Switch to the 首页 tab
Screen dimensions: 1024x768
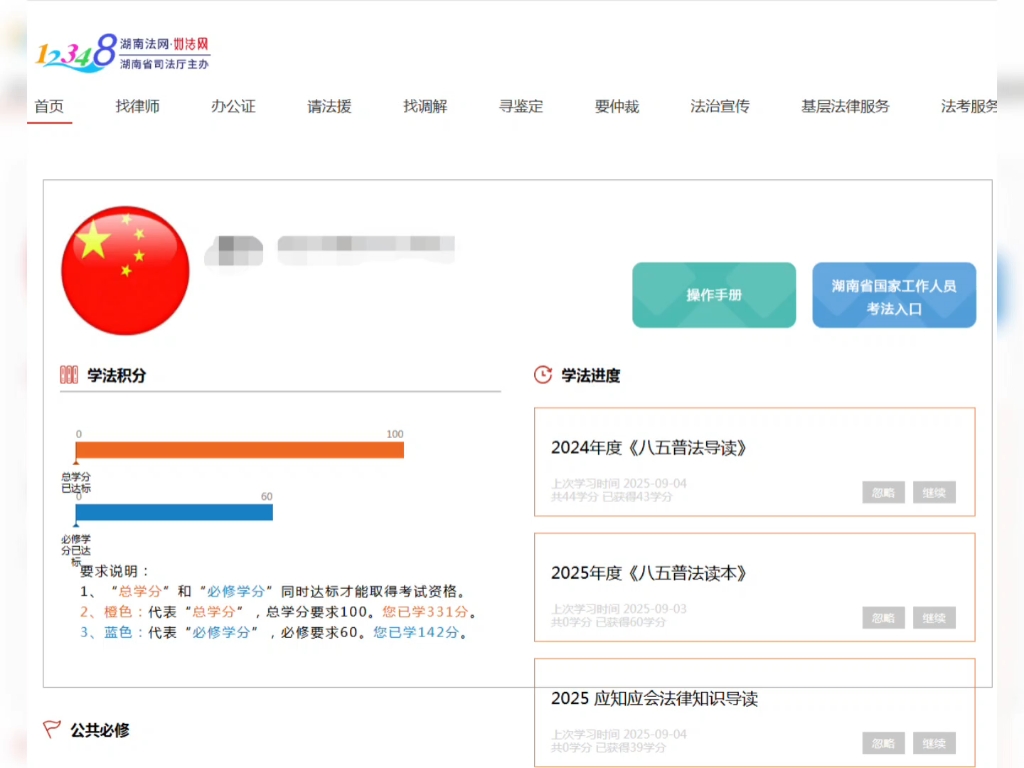(x=49, y=106)
